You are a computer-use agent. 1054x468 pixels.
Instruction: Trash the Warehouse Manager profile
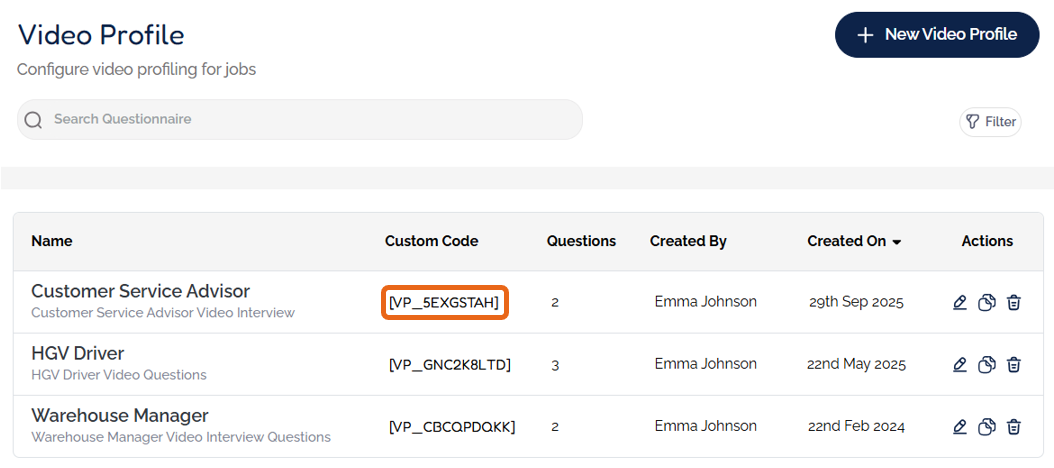[1014, 426]
